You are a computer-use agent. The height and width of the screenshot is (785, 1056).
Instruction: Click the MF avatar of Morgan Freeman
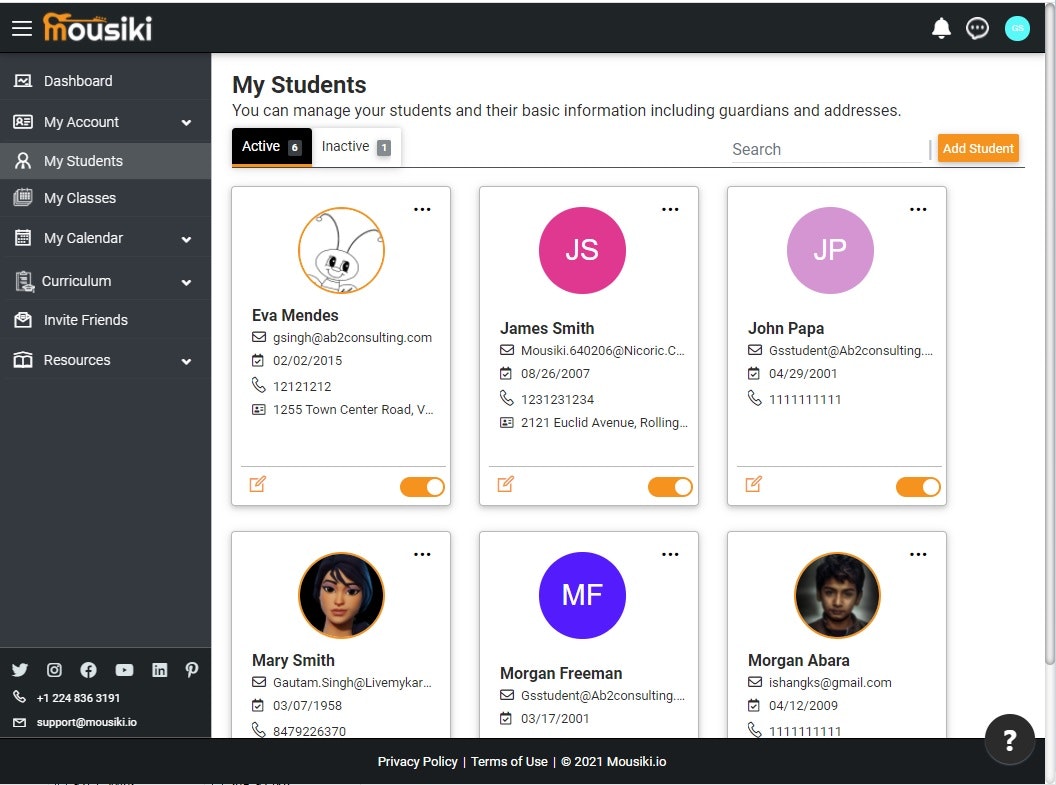(583, 595)
